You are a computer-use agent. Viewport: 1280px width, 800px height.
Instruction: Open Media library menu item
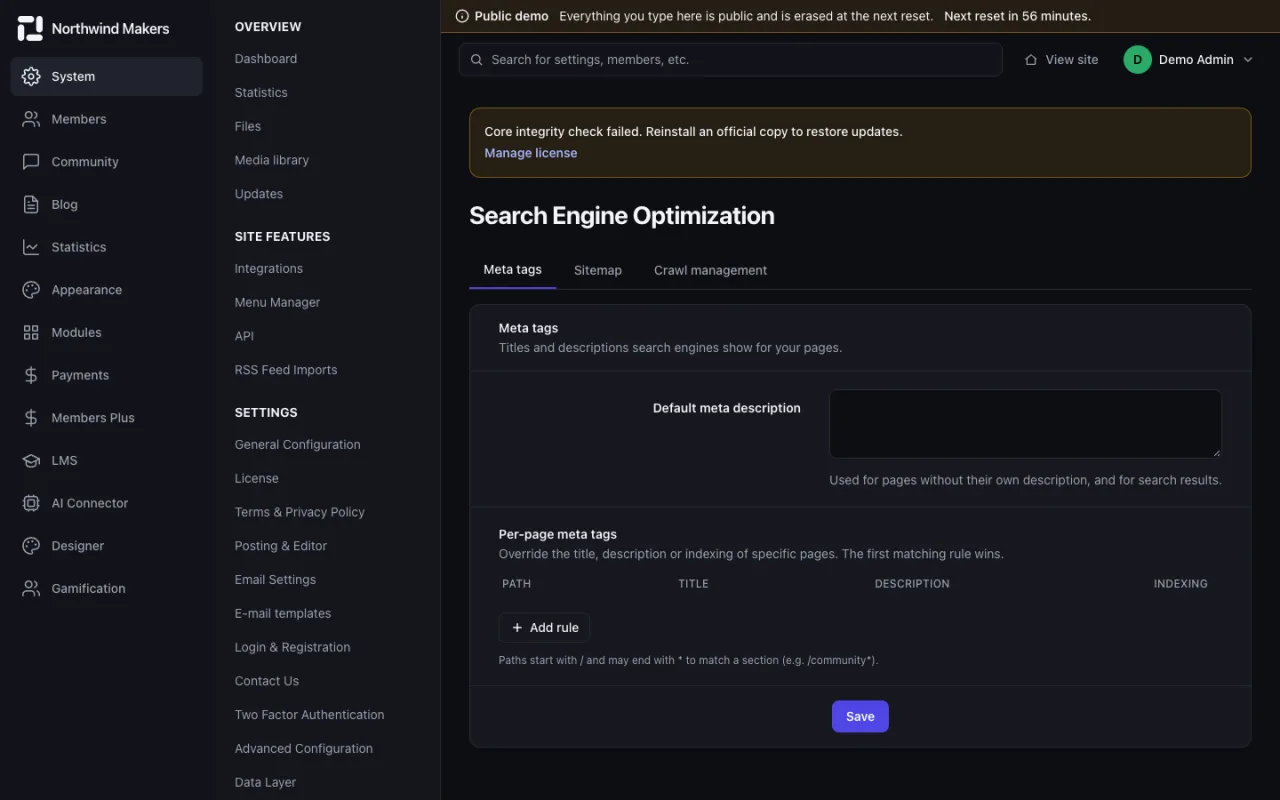[x=272, y=160]
